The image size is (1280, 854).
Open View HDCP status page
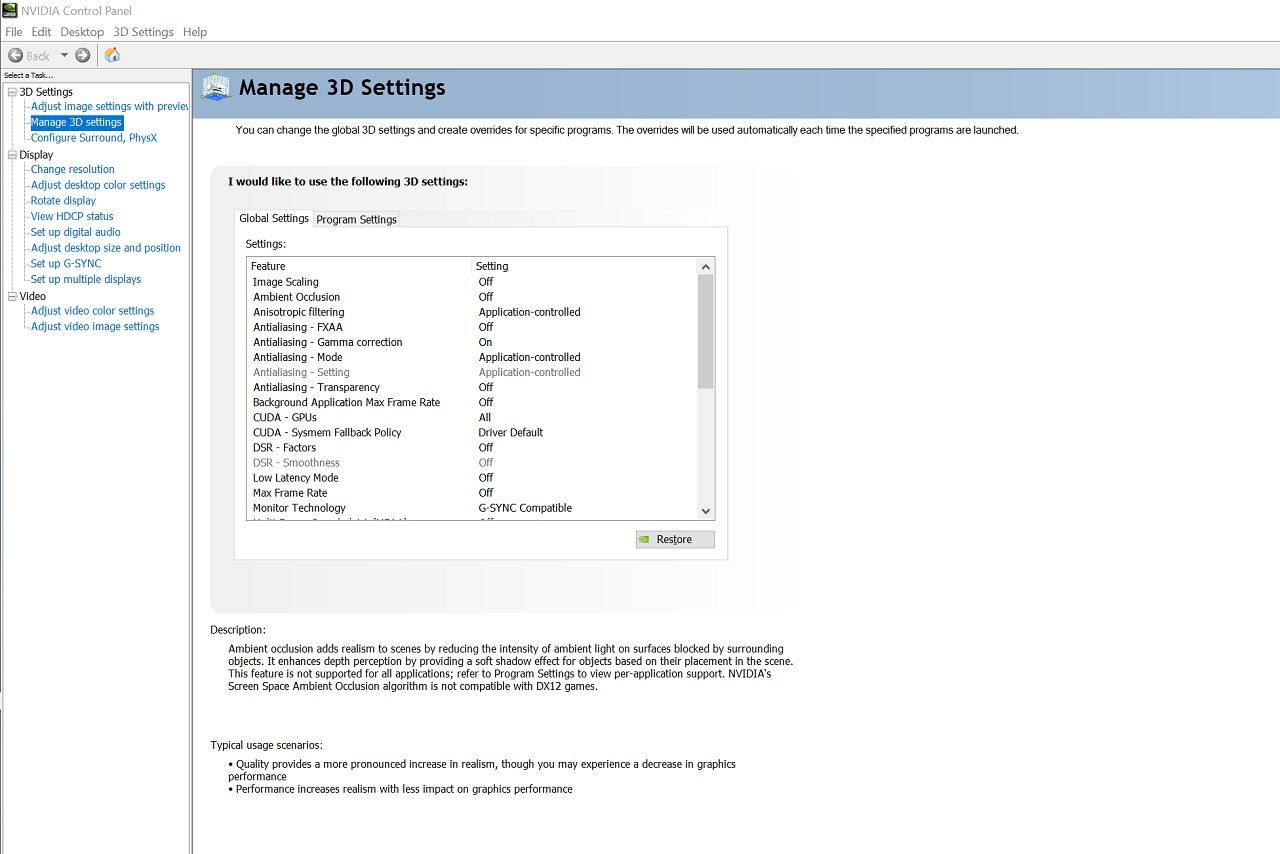click(72, 216)
